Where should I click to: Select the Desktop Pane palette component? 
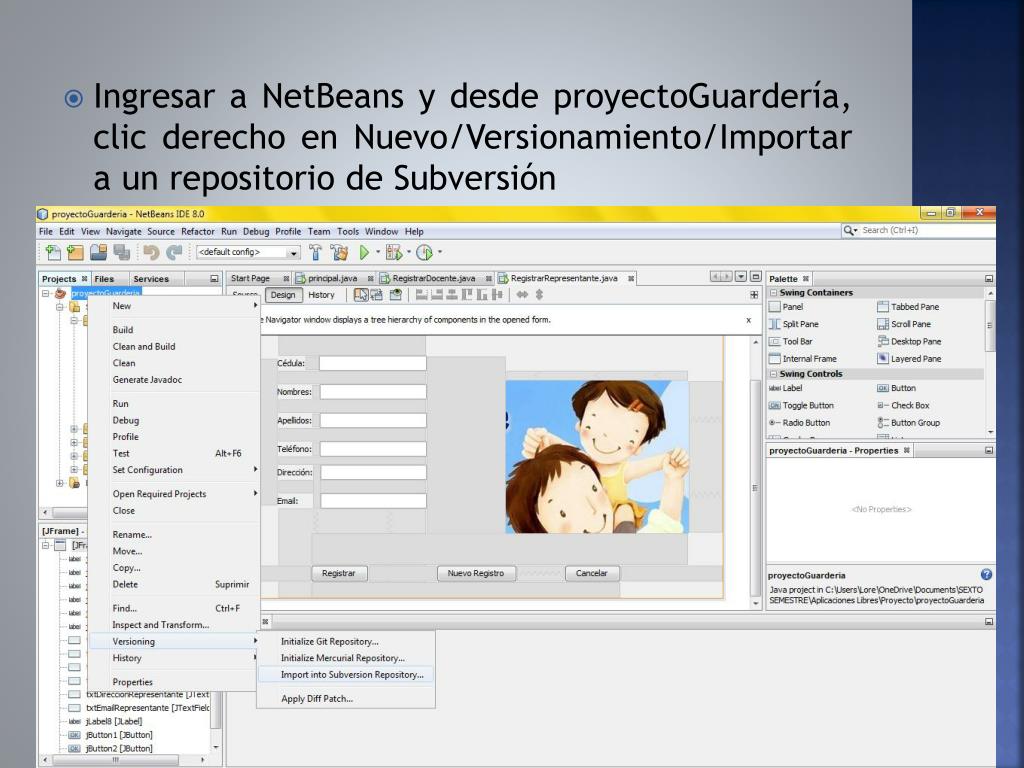click(909, 342)
